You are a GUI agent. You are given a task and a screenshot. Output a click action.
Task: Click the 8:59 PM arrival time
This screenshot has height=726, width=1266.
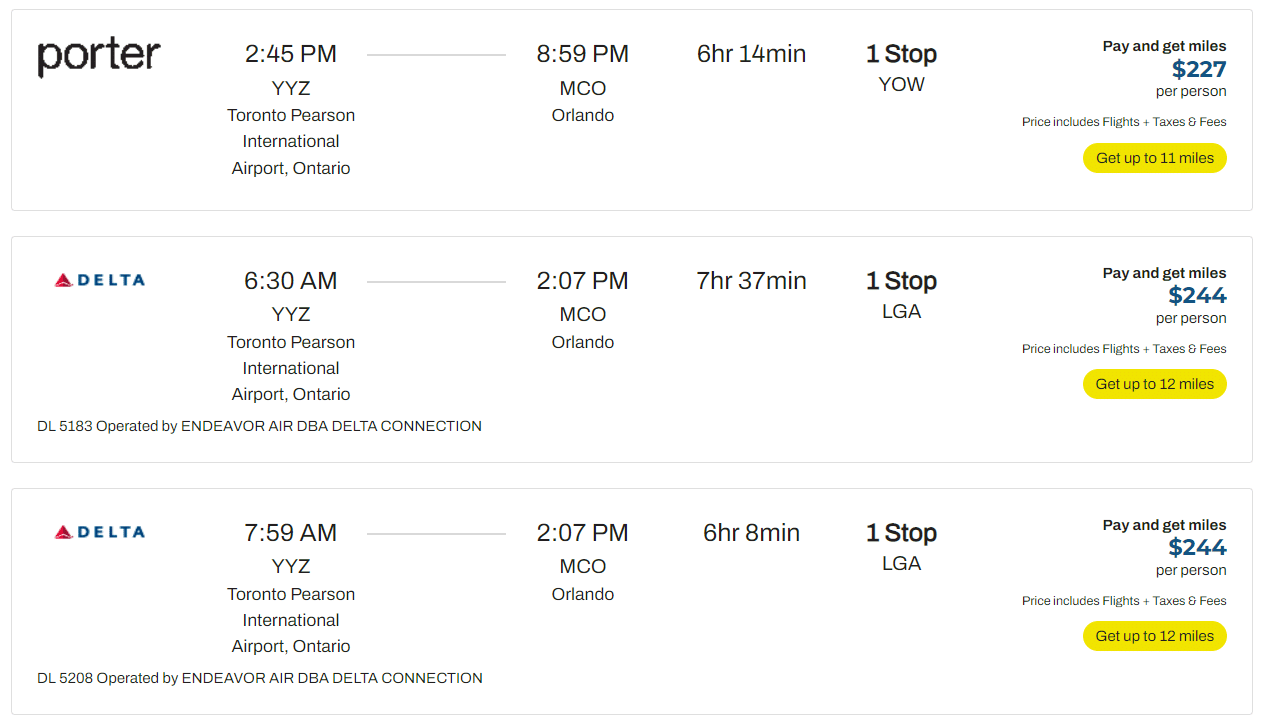pos(582,54)
